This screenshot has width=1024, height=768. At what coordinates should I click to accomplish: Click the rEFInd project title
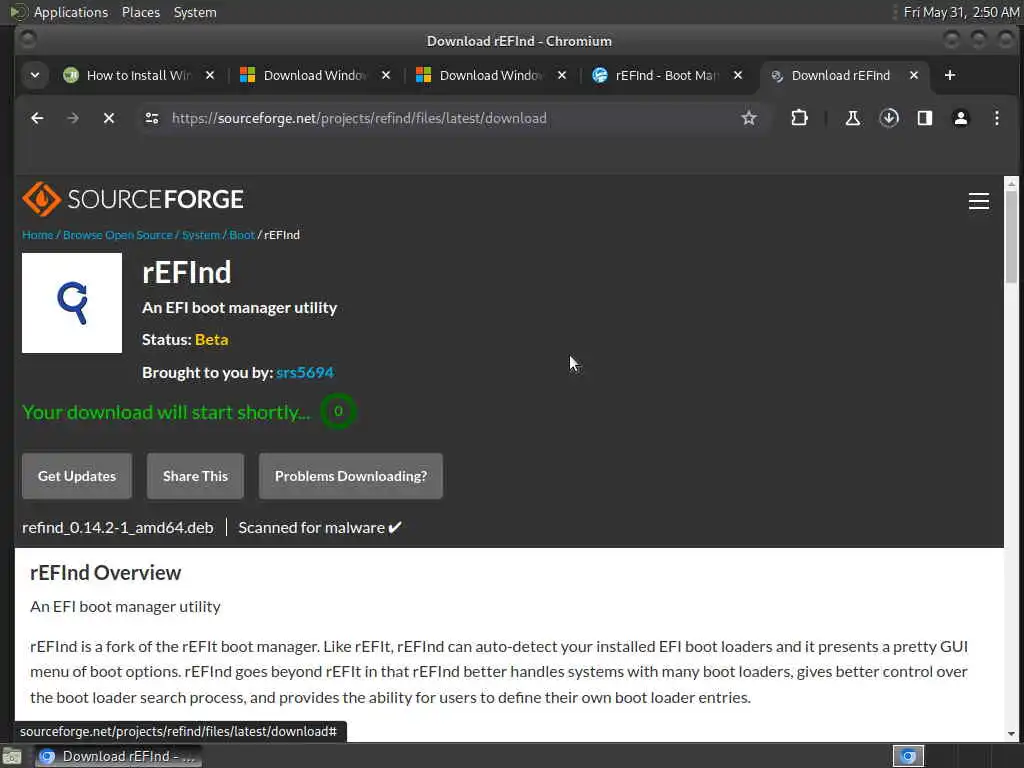[x=187, y=272]
